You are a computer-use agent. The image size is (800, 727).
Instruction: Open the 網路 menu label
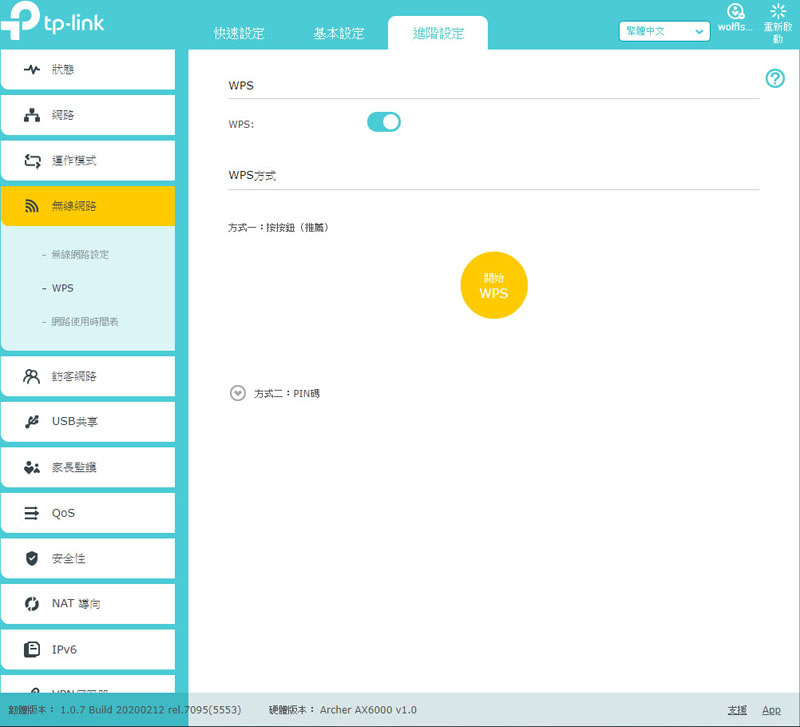pyautogui.click(x=63, y=115)
